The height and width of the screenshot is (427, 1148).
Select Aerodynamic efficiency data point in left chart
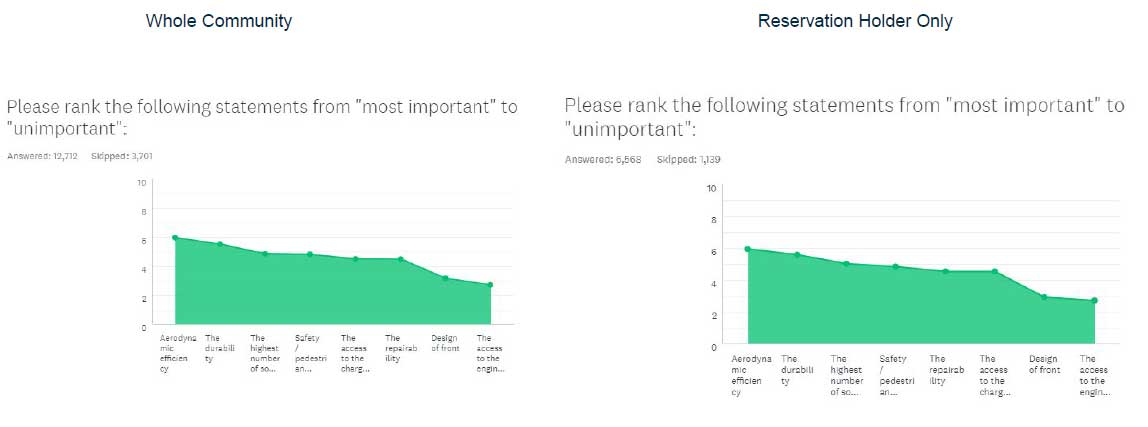coord(174,237)
